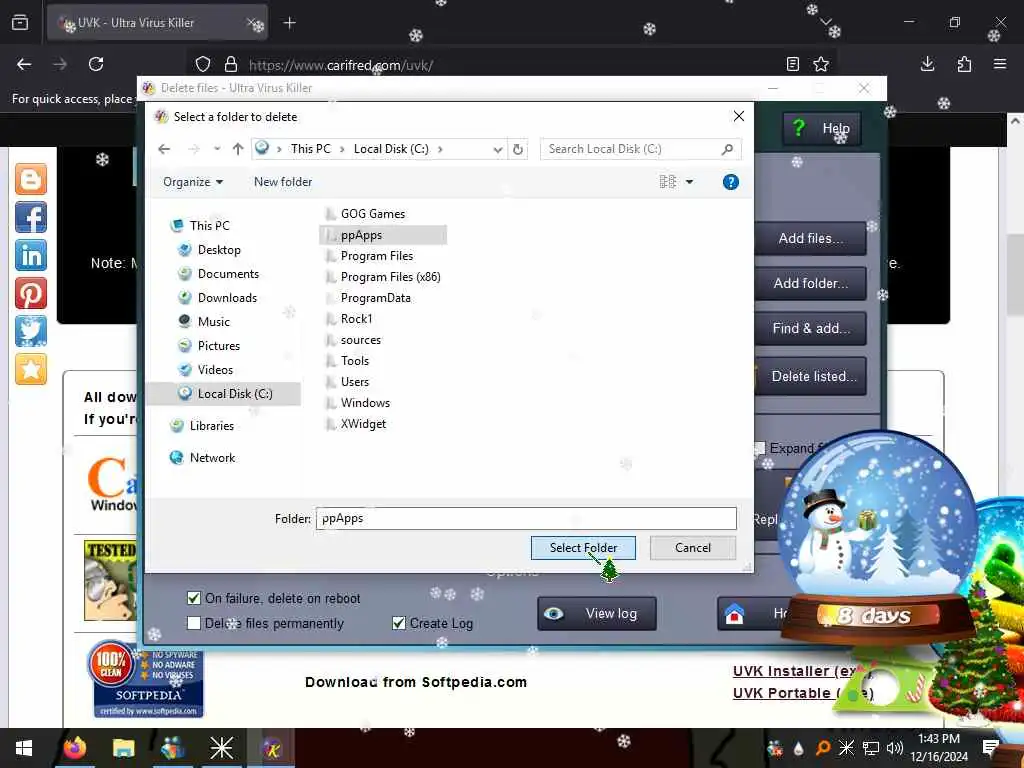This screenshot has width=1024, height=768.
Task: Click the LinkedIn share icon
Action: (x=31, y=255)
